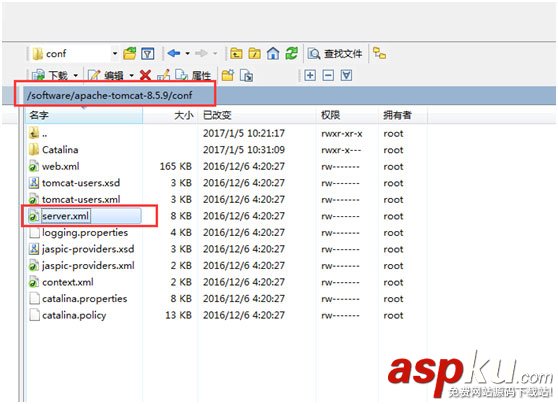Click the open directory icon
Viewport: 558px width, 404px height.
point(130,53)
